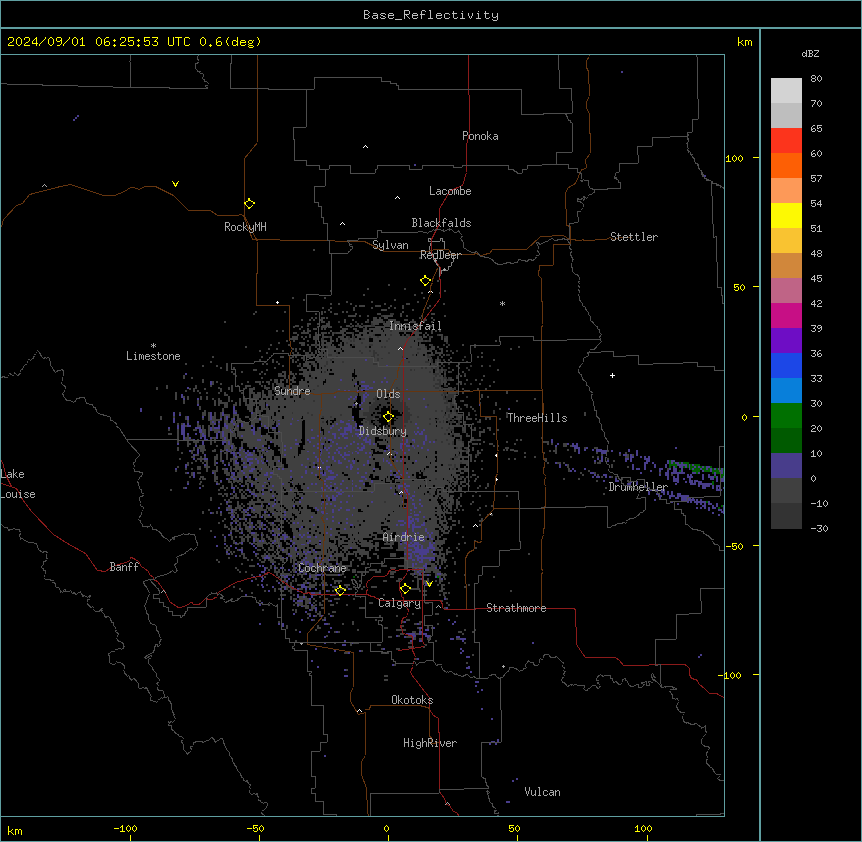
Task: Select the purple 39-36 legend swatch
Action: [x=786, y=340]
